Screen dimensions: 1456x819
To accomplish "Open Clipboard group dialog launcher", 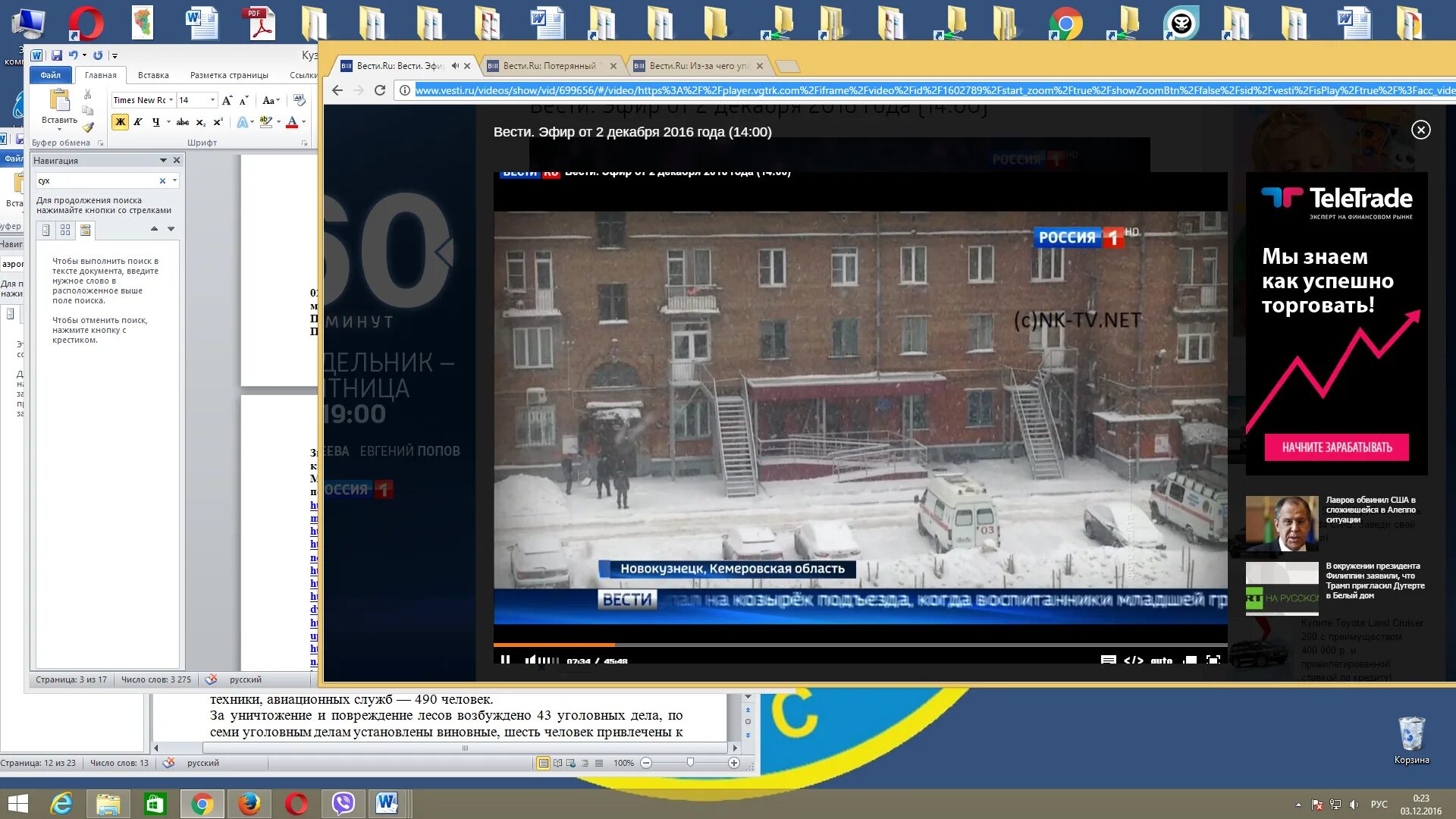I will pos(100,143).
